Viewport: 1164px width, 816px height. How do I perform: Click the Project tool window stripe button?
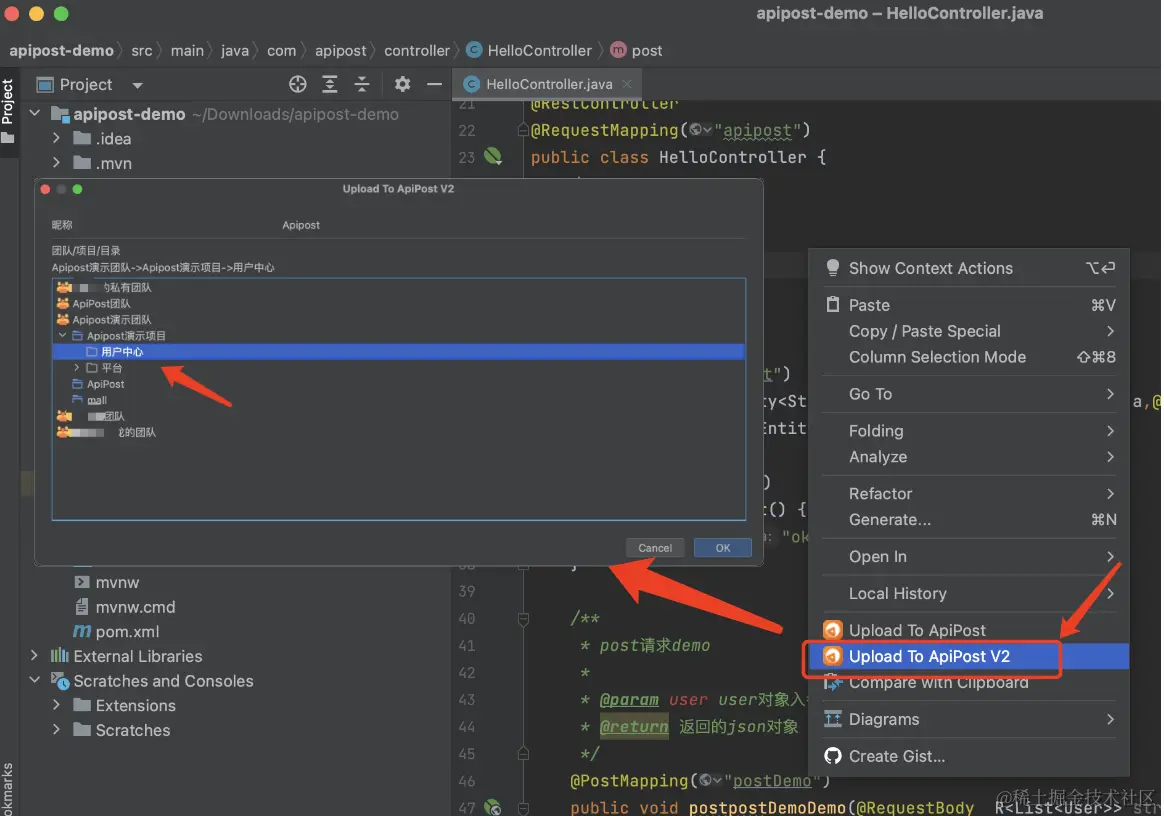pyautogui.click(x=8, y=110)
